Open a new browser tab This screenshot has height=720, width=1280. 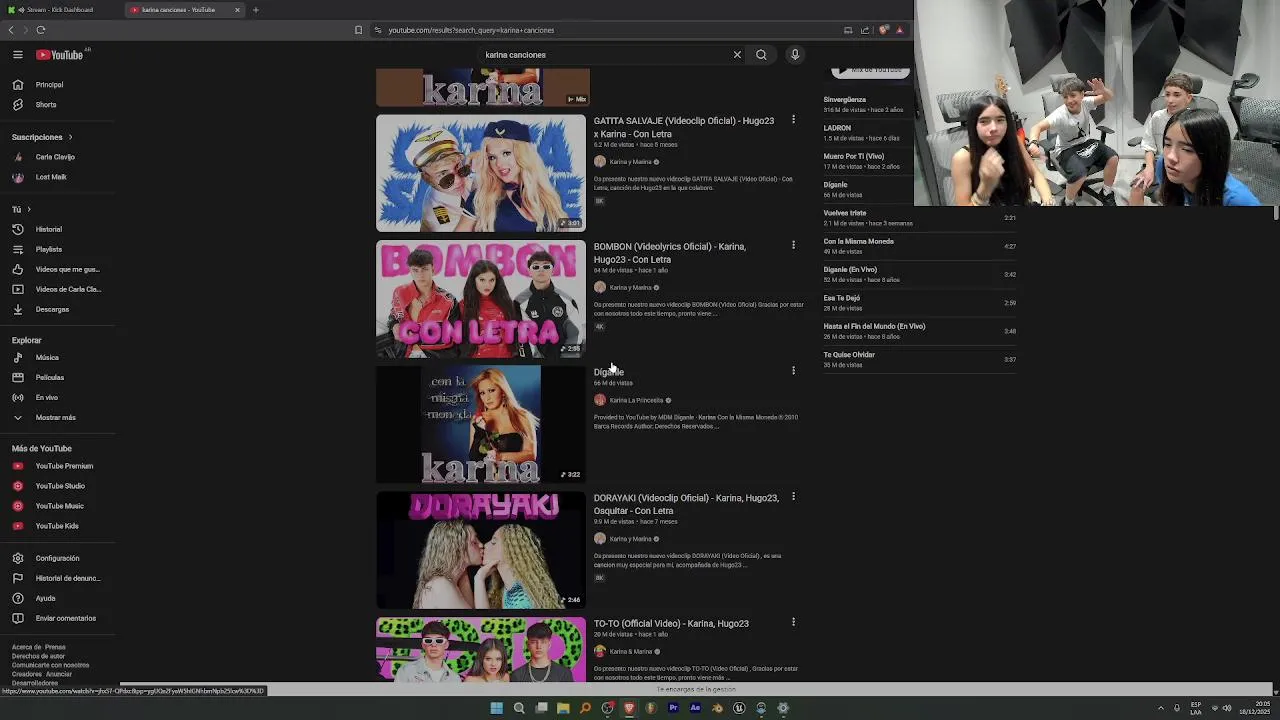coord(255,10)
